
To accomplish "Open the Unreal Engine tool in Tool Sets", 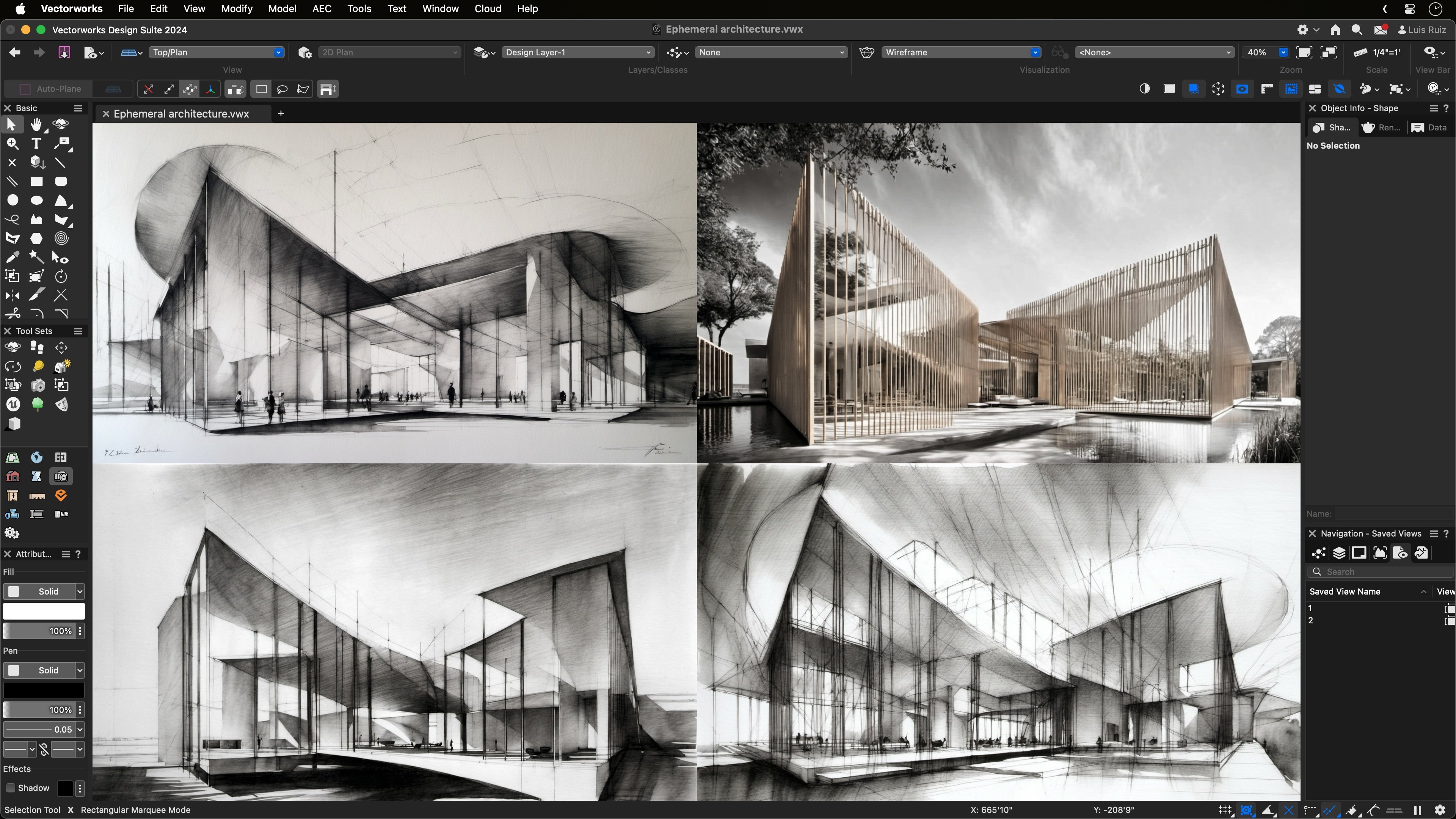I will 13,404.
